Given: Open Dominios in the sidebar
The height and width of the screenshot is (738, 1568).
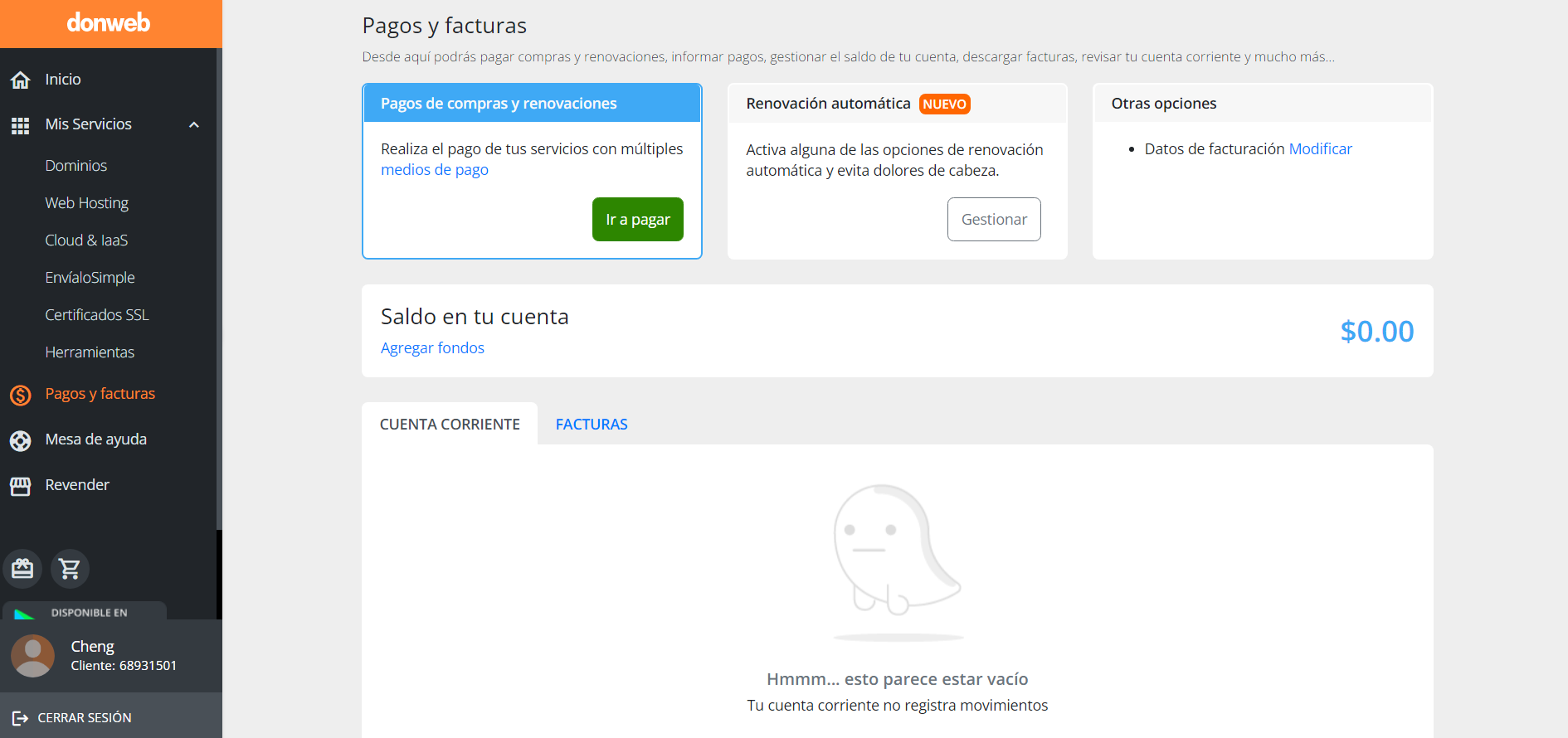Looking at the screenshot, I should pyautogui.click(x=76, y=166).
